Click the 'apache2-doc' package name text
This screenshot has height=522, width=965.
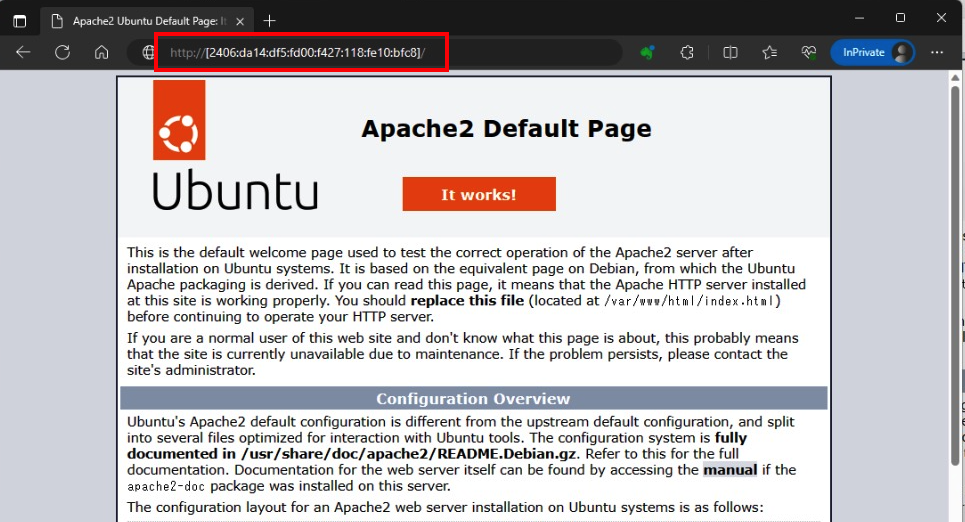tap(166, 486)
